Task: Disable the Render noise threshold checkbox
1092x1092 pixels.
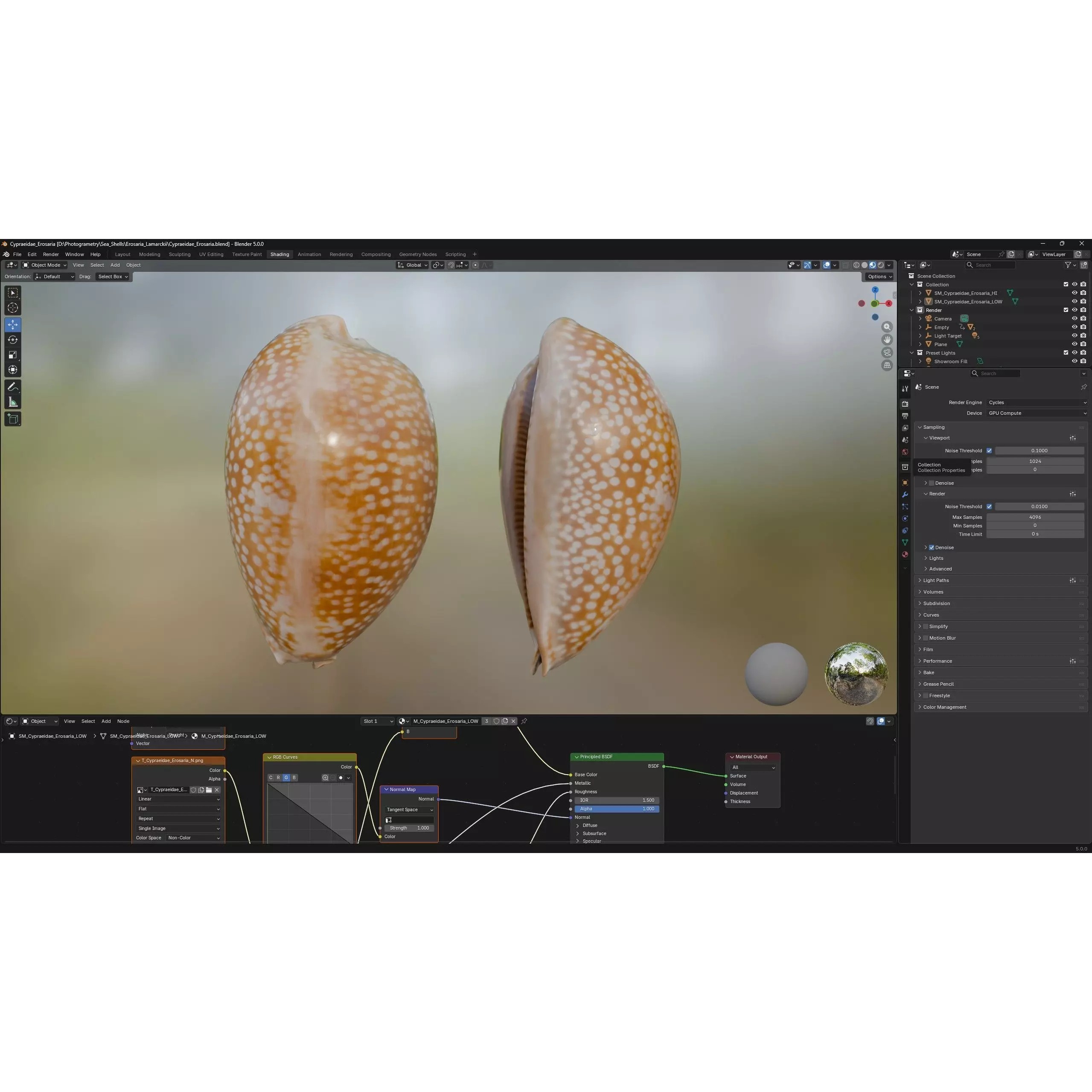Action: (x=990, y=507)
